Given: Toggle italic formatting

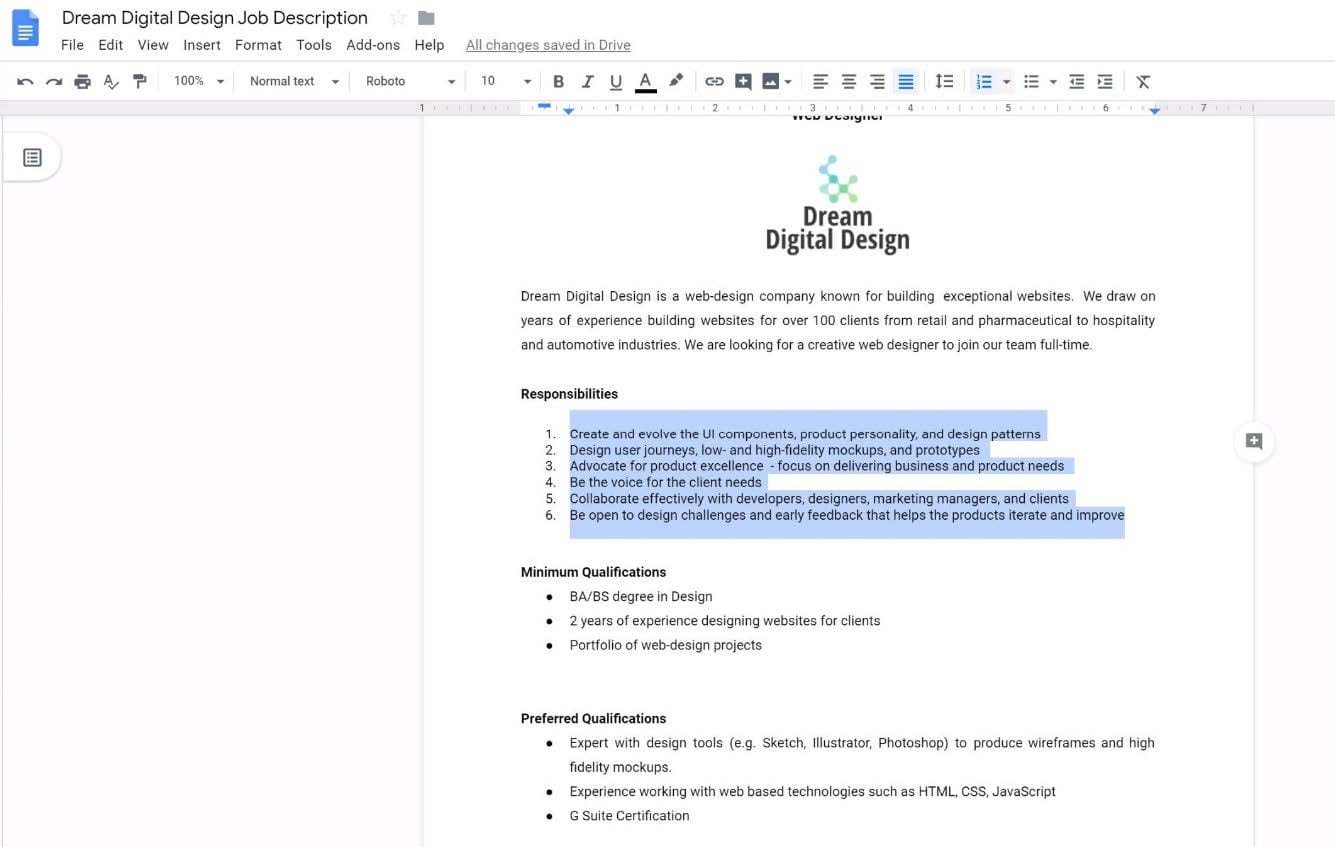Looking at the screenshot, I should (x=587, y=81).
